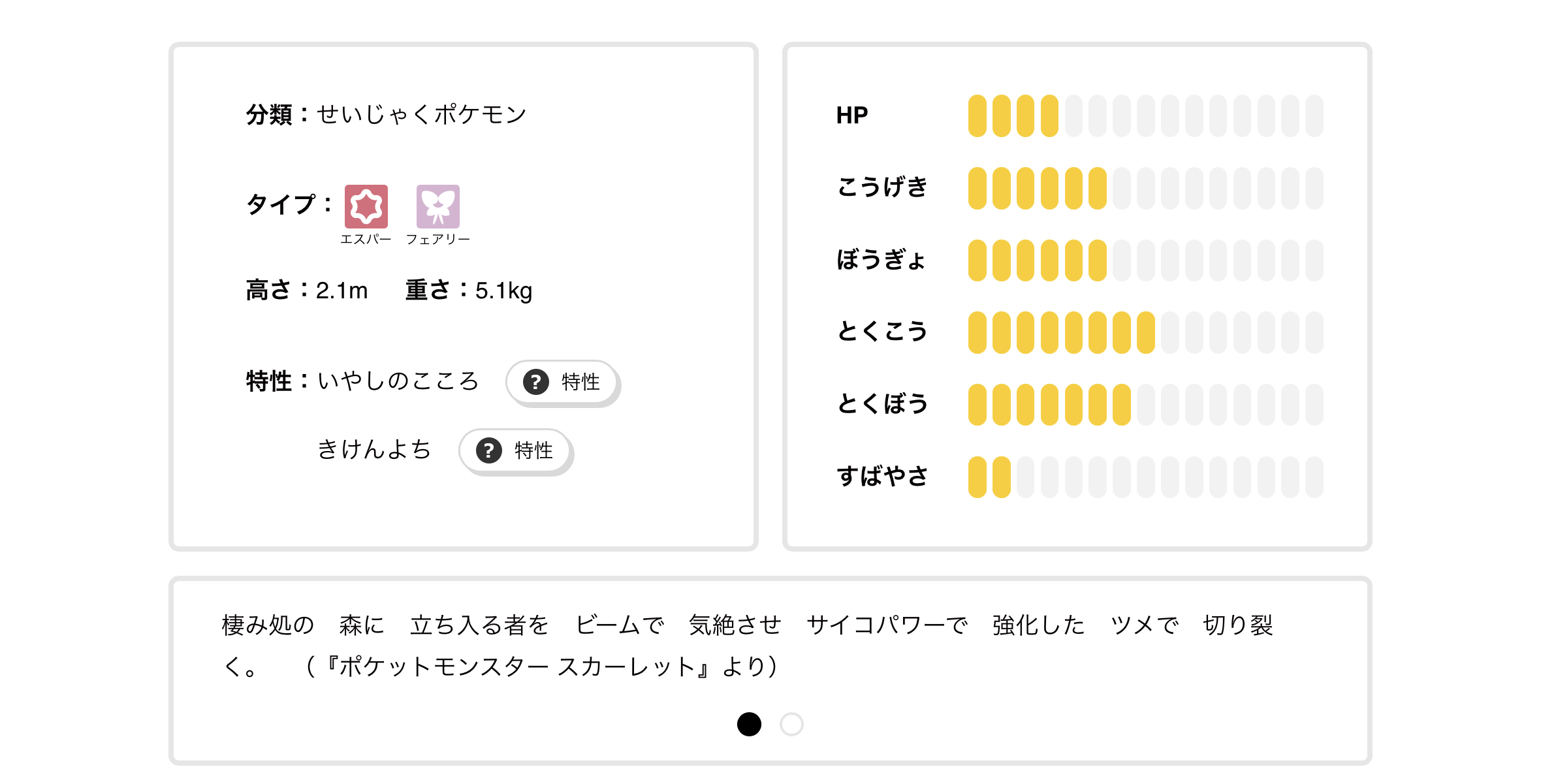
Task: Switch to second description page dot
Action: (x=791, y=724)
